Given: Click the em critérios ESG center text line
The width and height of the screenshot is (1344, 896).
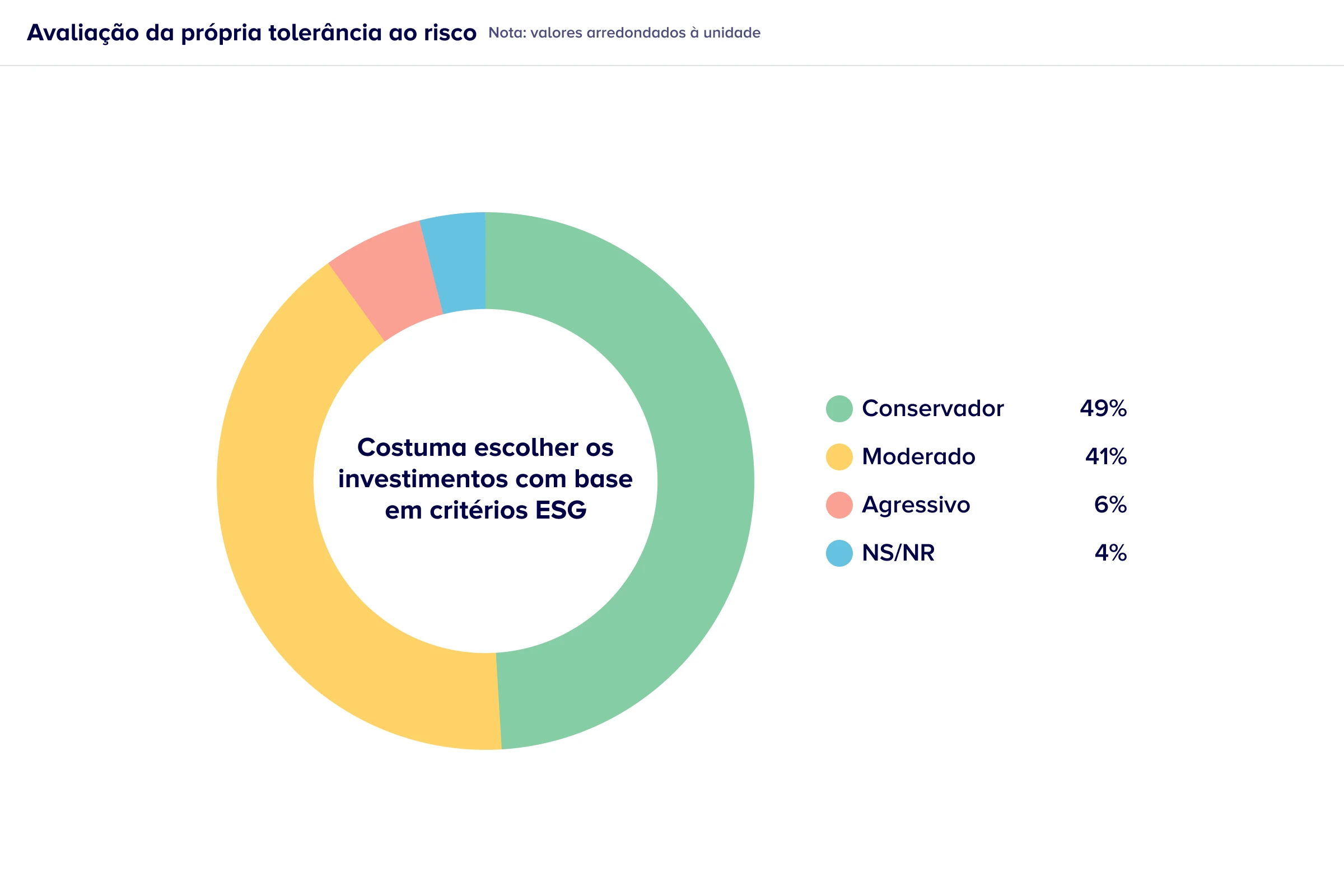Looking at the screenshot, I should [x=485, y=510].
